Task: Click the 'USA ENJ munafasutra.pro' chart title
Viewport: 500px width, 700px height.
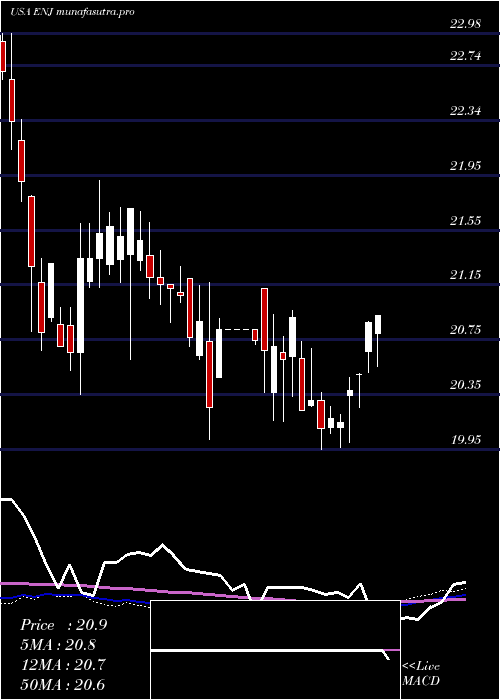Action: tap(72, 12)
